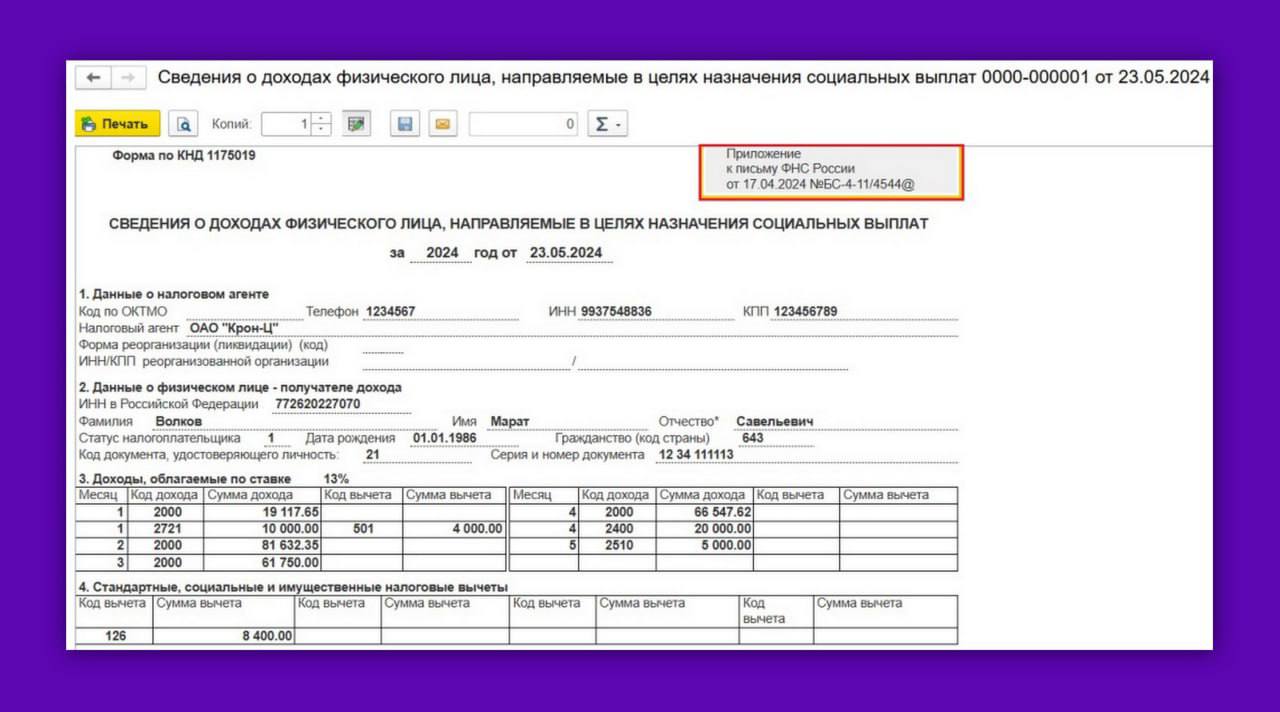Save document using the floppy disk icon
Image resolution: width=1280 pixels, height=712 pixels.
(405, 124)
